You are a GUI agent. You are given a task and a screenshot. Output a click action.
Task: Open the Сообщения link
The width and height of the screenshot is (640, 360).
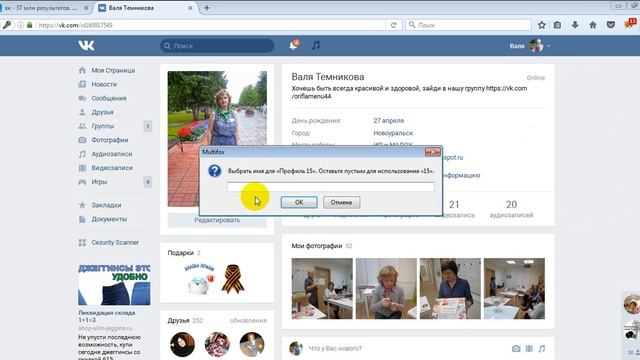coord(109,98)
